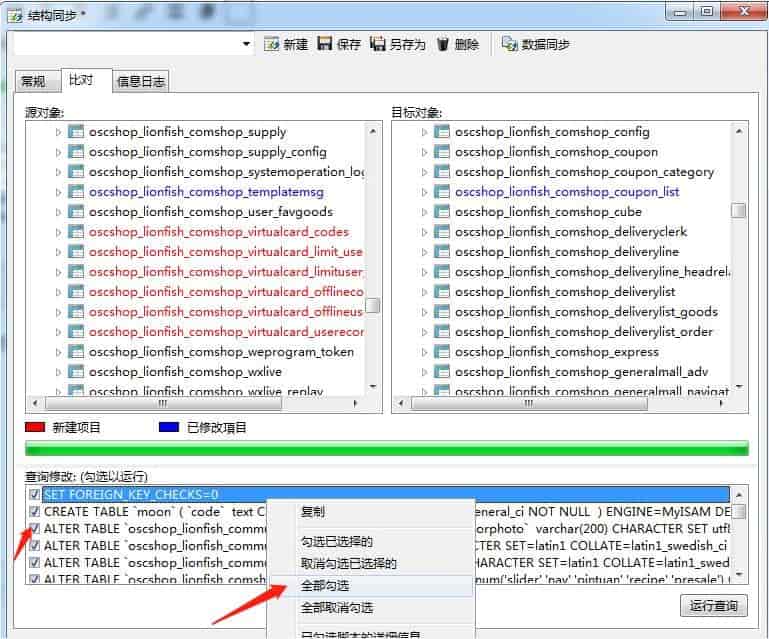Viewport: 769px width, 639px height.
Task: Click 运行查询 button
Action: pyautogui.click(x=714, y=606)
